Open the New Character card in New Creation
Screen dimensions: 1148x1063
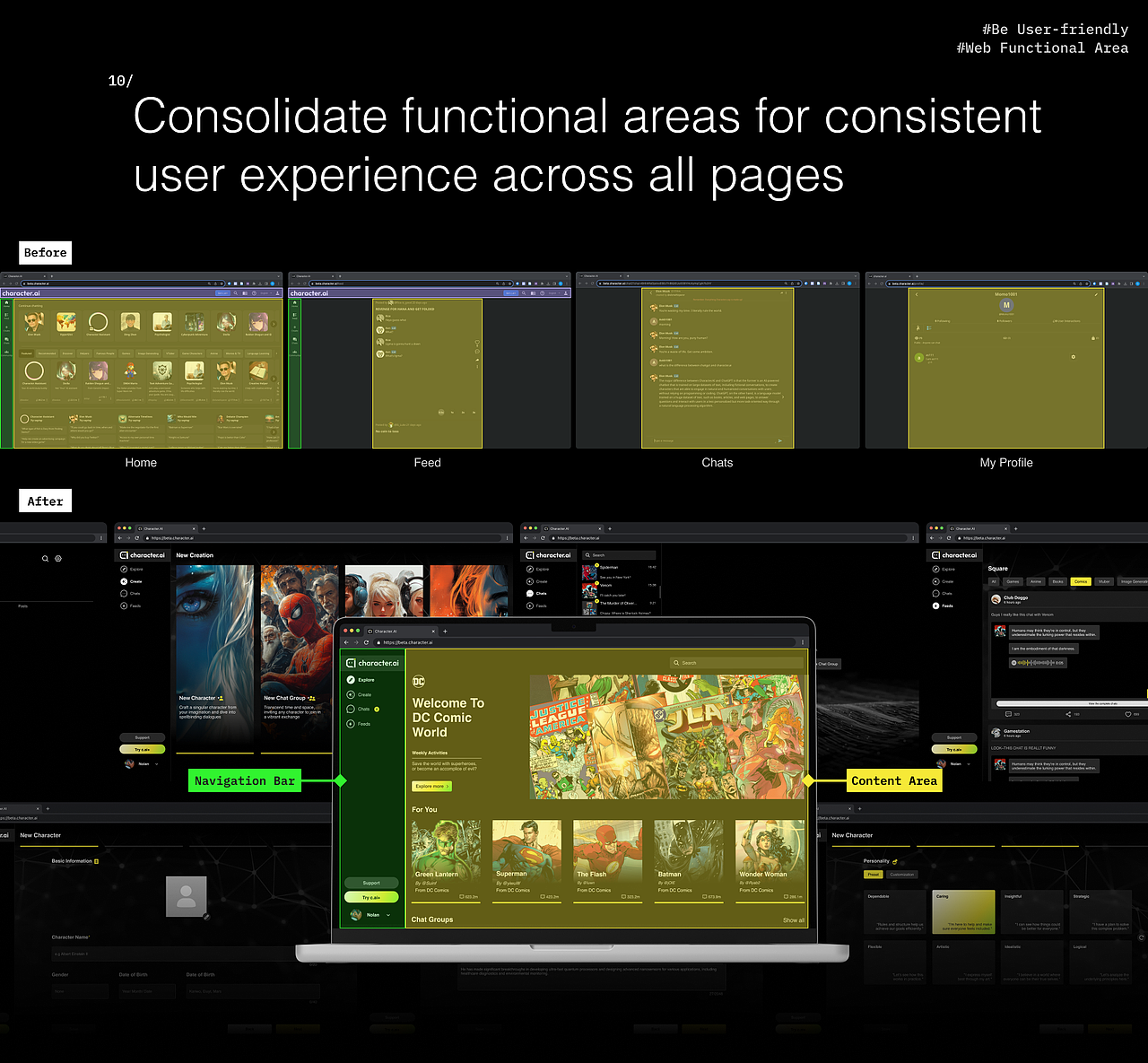(x=214, y=659)
